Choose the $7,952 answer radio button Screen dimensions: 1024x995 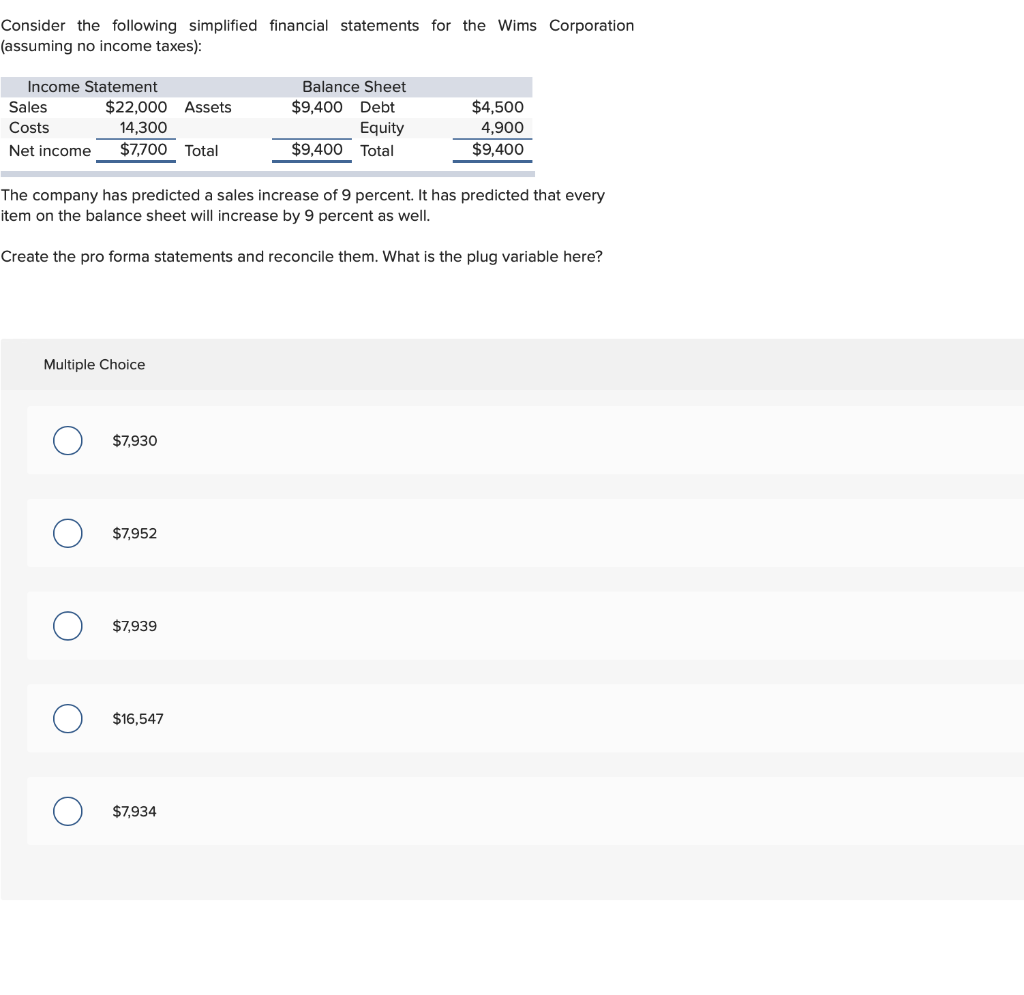[68, 534]
